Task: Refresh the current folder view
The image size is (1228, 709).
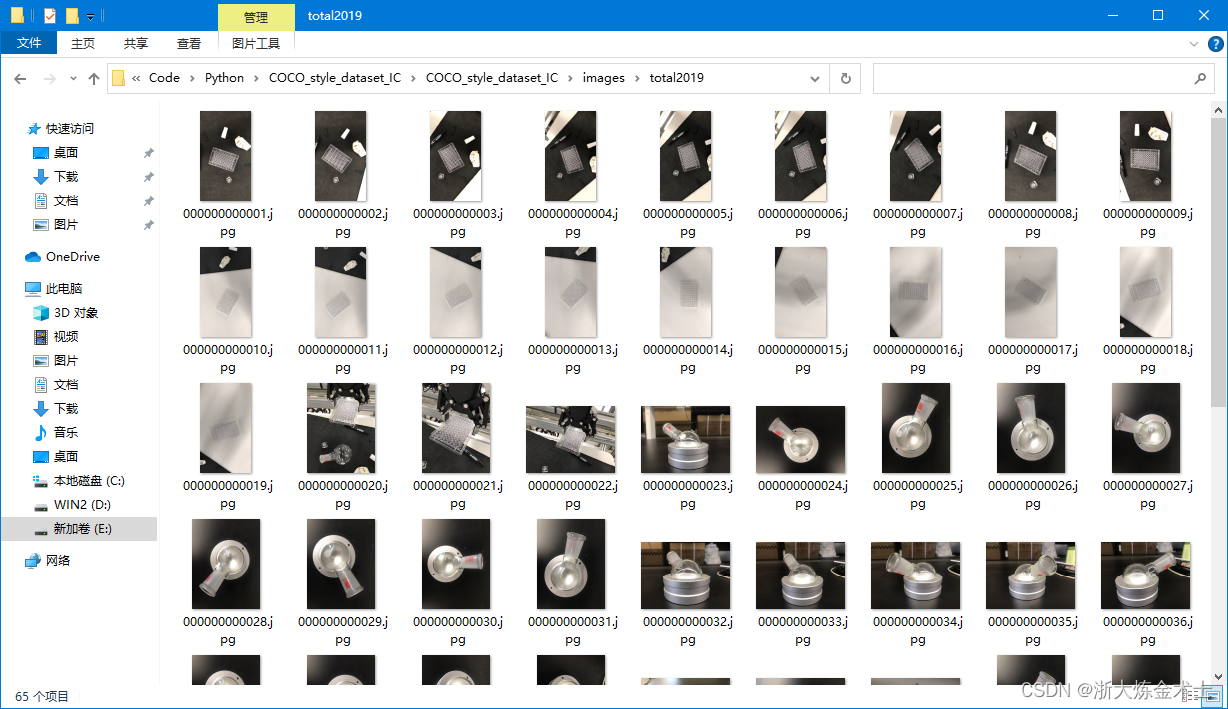Action: point(846,78)
